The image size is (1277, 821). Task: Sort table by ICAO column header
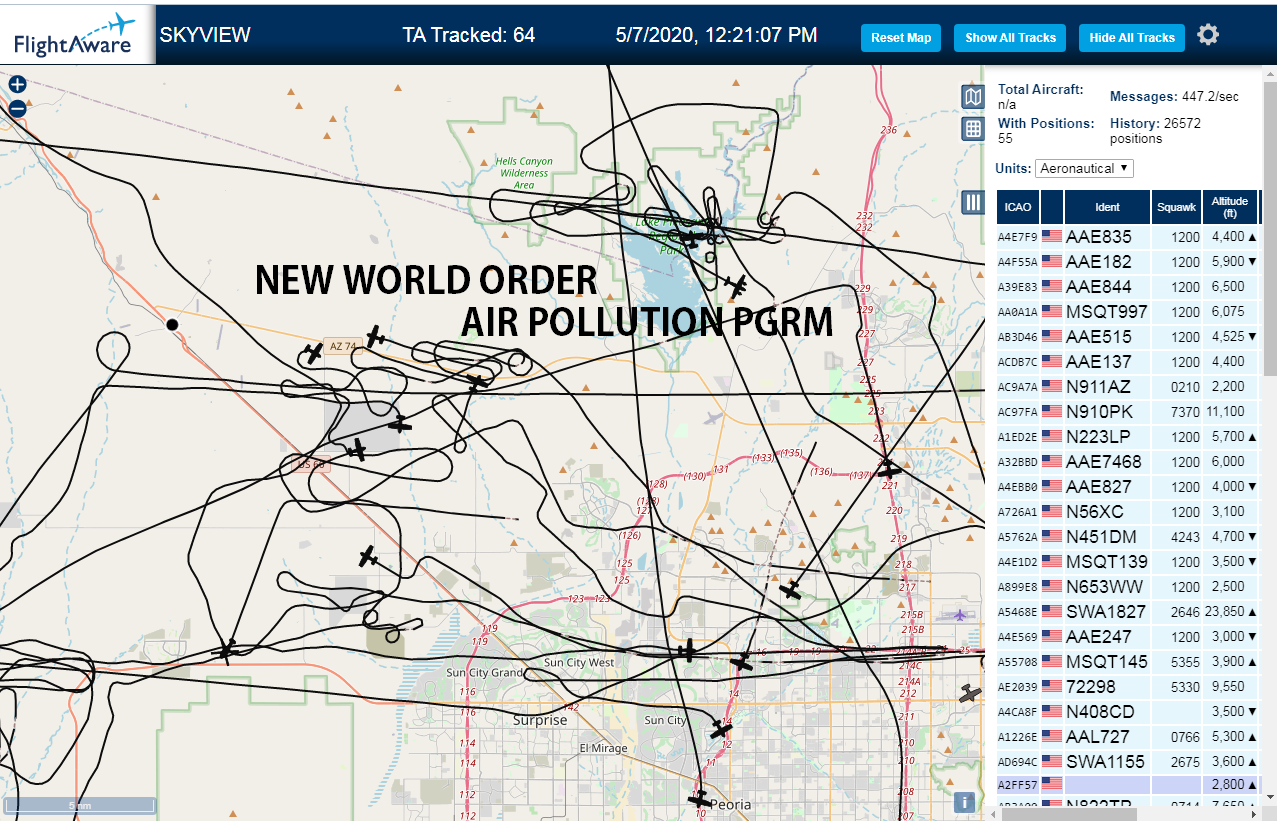[x=1018, y=207]
